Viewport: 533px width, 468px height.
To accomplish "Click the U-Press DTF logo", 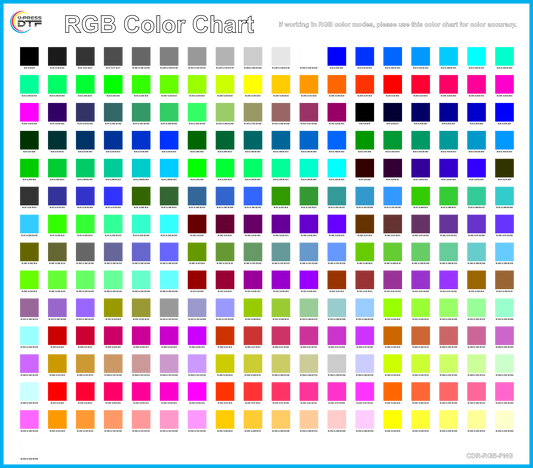I will tap(26, 22).
